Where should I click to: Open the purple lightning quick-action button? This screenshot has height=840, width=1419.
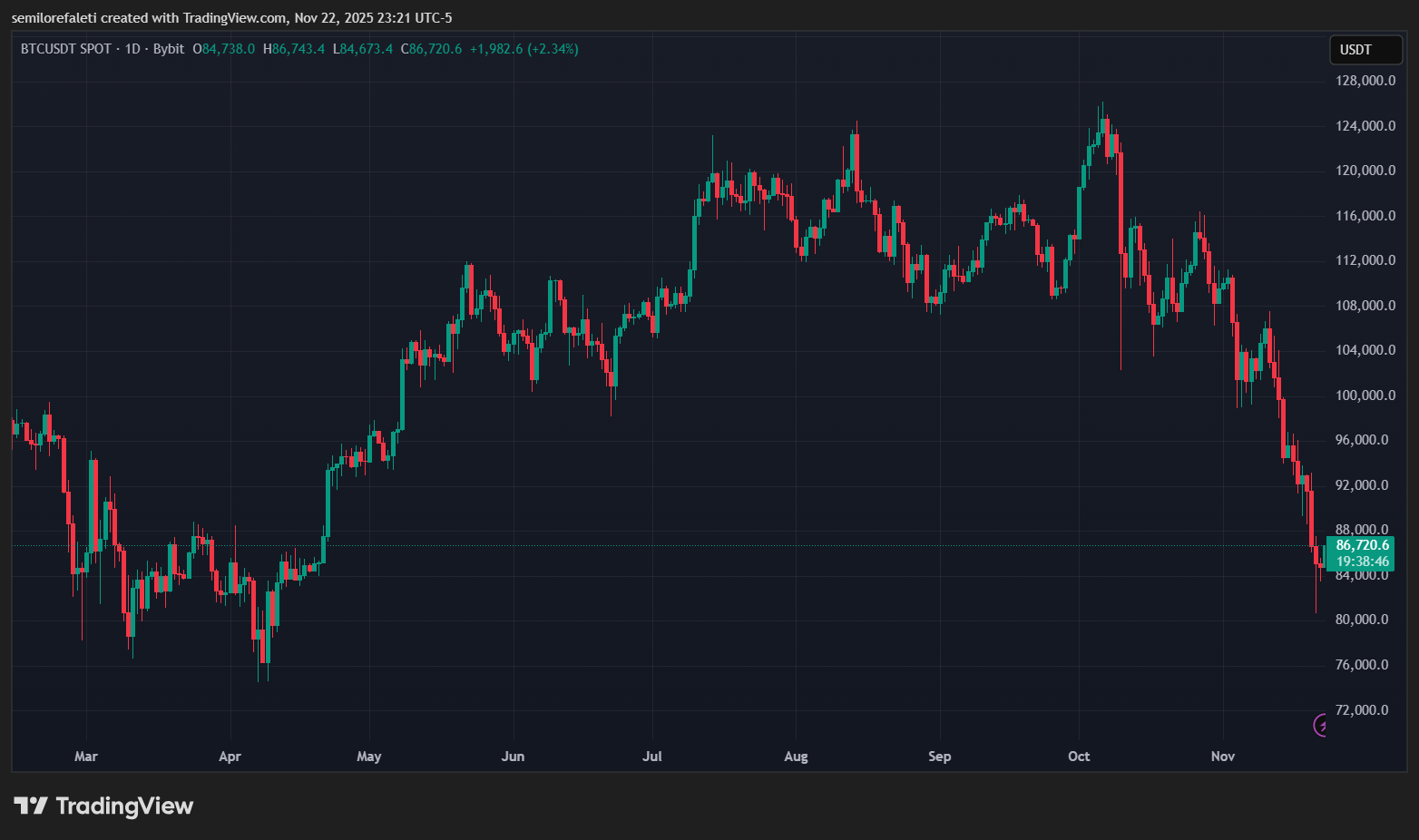coord(1321,727)
